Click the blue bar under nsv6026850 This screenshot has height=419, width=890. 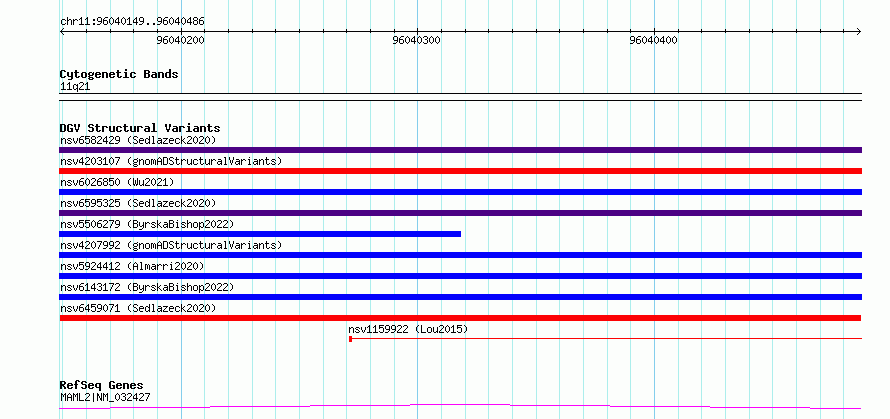(x=460, y=192)
